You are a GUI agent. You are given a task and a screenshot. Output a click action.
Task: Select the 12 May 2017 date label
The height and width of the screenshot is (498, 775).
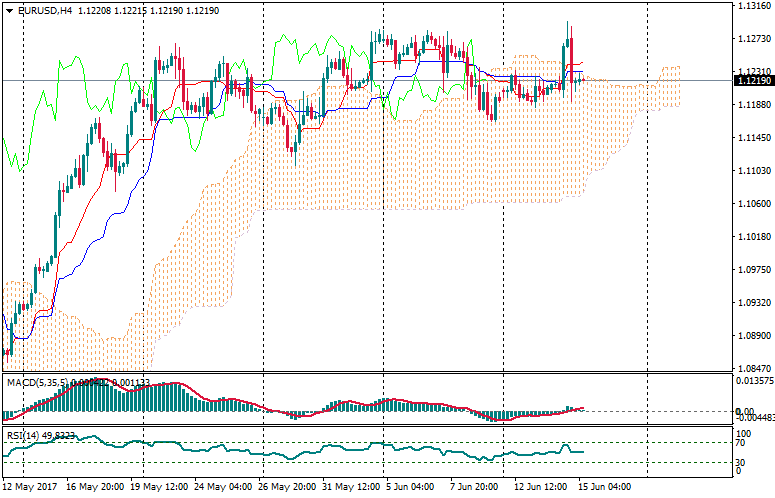pos(30,487)
